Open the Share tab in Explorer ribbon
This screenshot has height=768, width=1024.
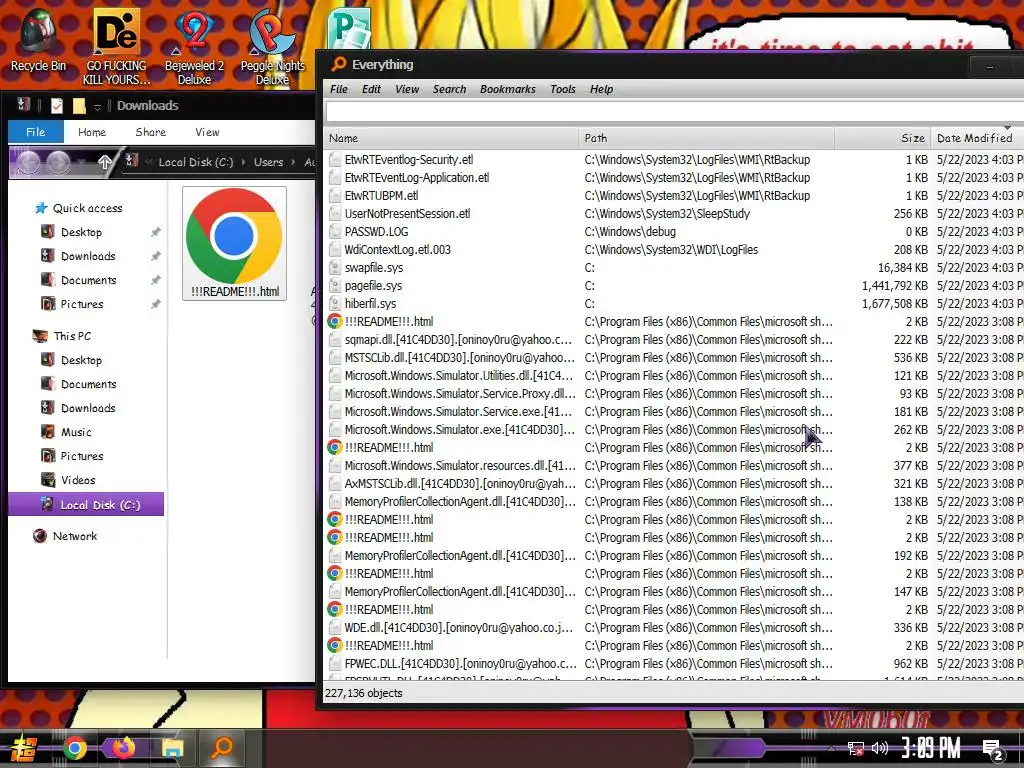tap(151, 132)
